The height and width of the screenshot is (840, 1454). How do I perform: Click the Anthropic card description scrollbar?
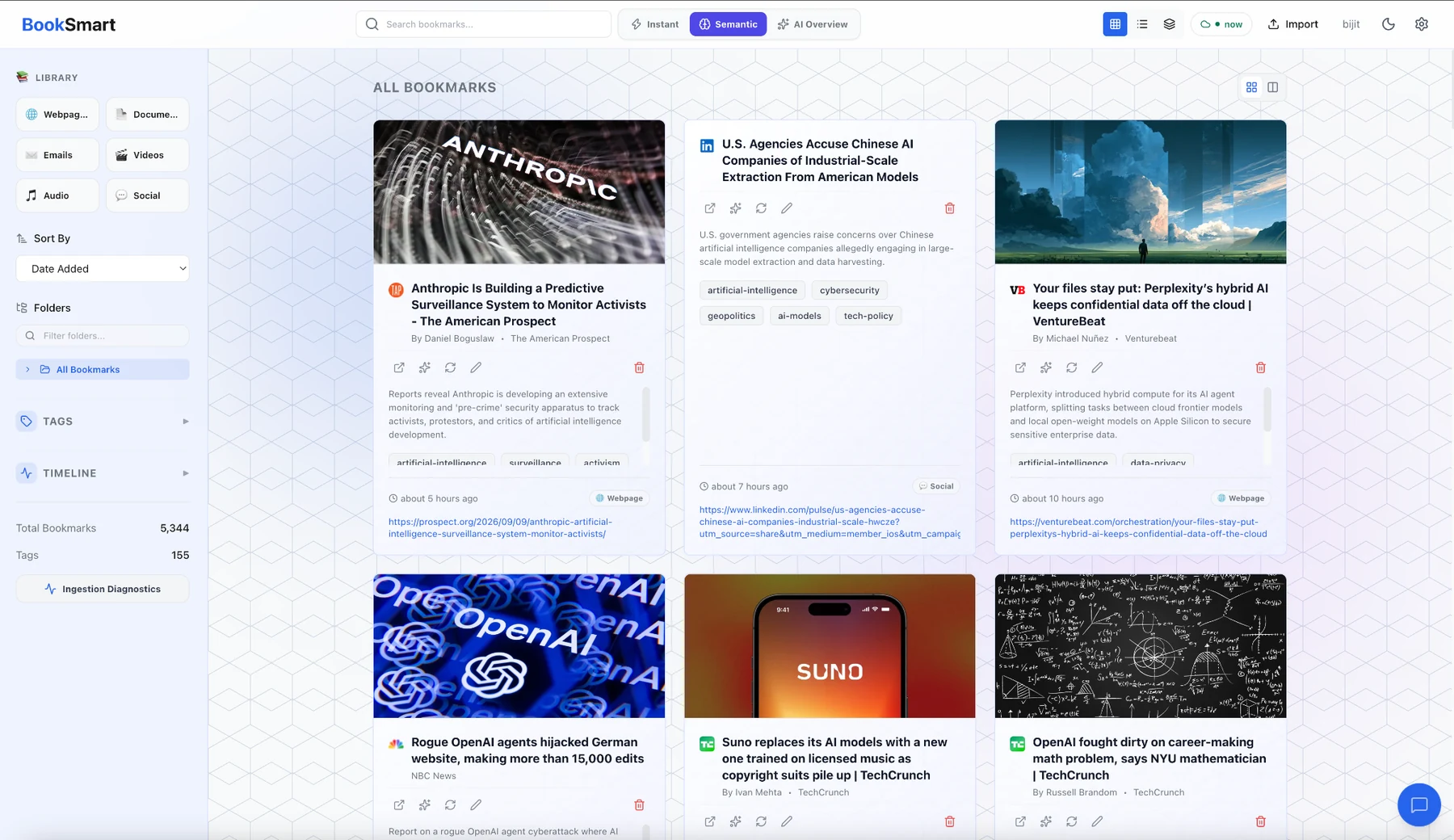coord(646,414)
